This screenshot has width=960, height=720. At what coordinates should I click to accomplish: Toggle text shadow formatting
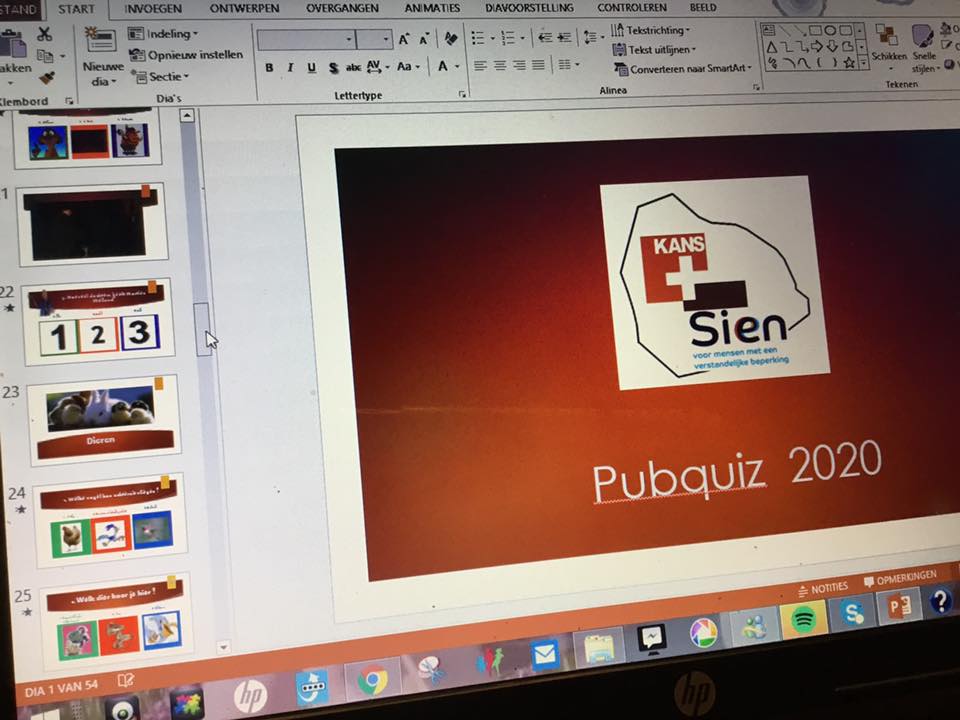tap(333, 68)
